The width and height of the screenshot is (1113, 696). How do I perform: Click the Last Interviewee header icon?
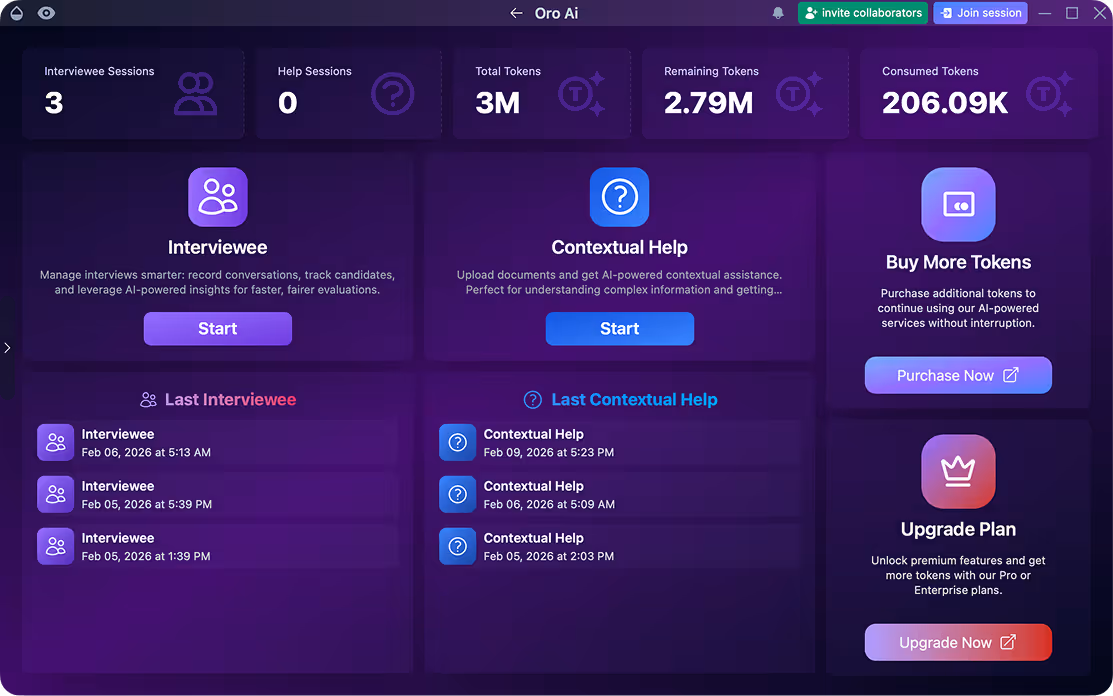pyautogui.click(x=148, y=400)
